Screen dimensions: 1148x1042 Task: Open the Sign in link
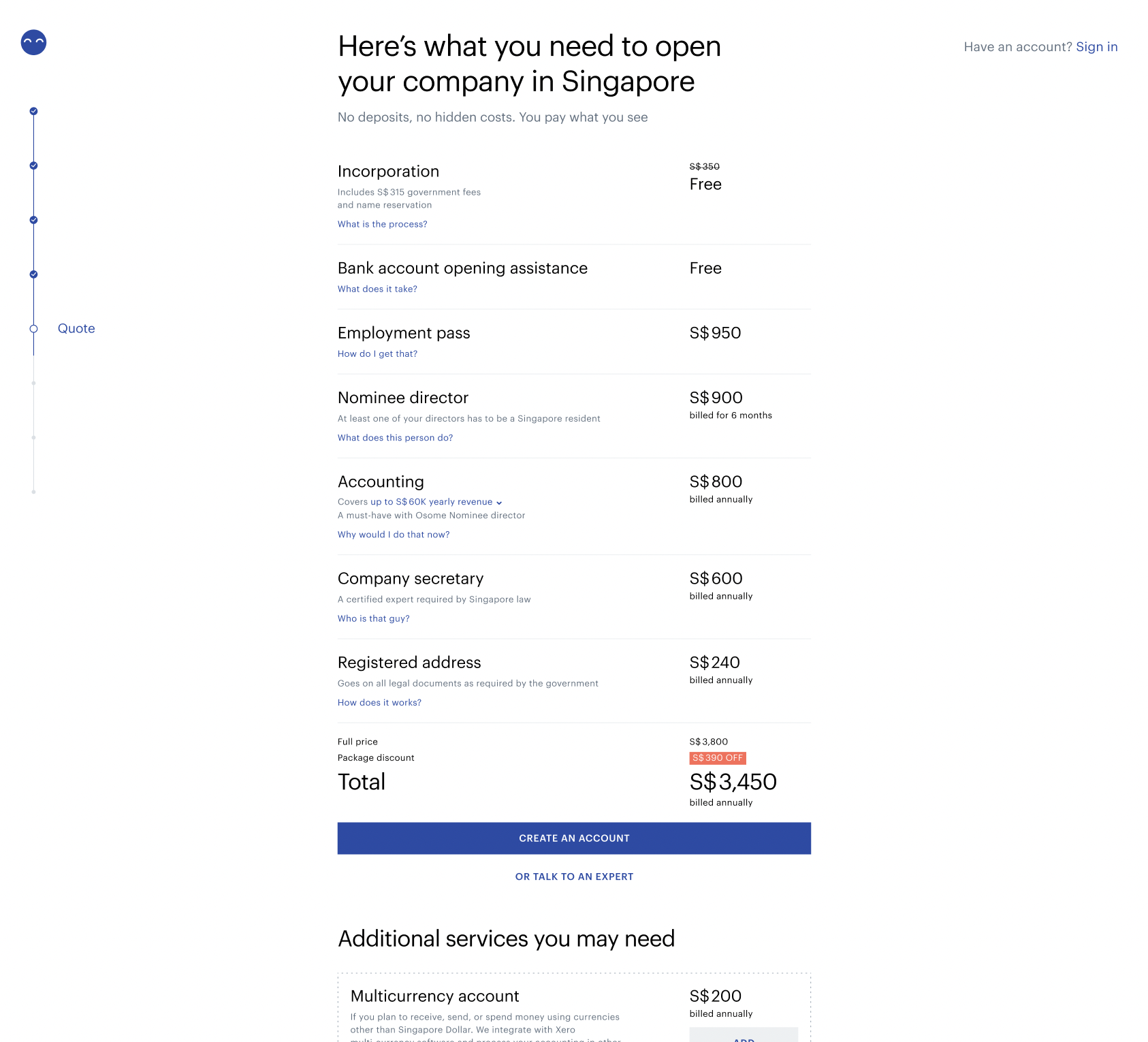1096,47
